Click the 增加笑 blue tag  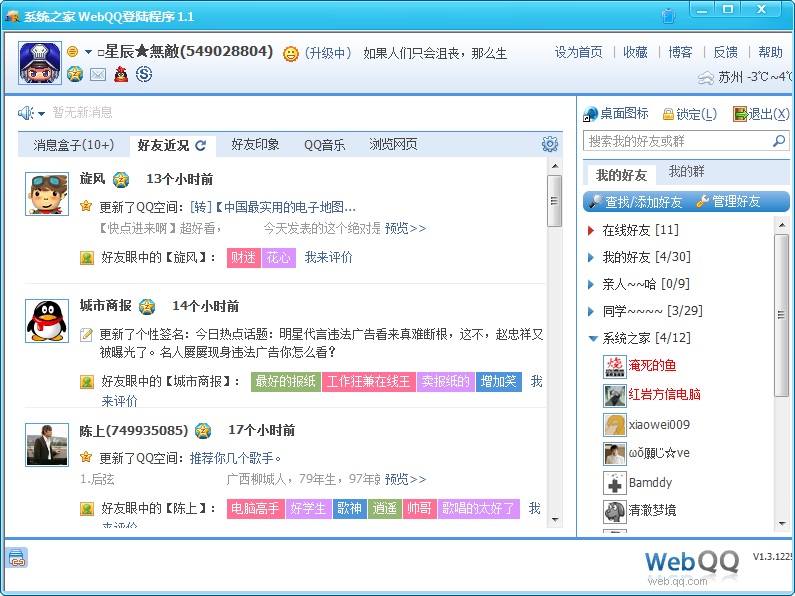click(x=499, y=382)
